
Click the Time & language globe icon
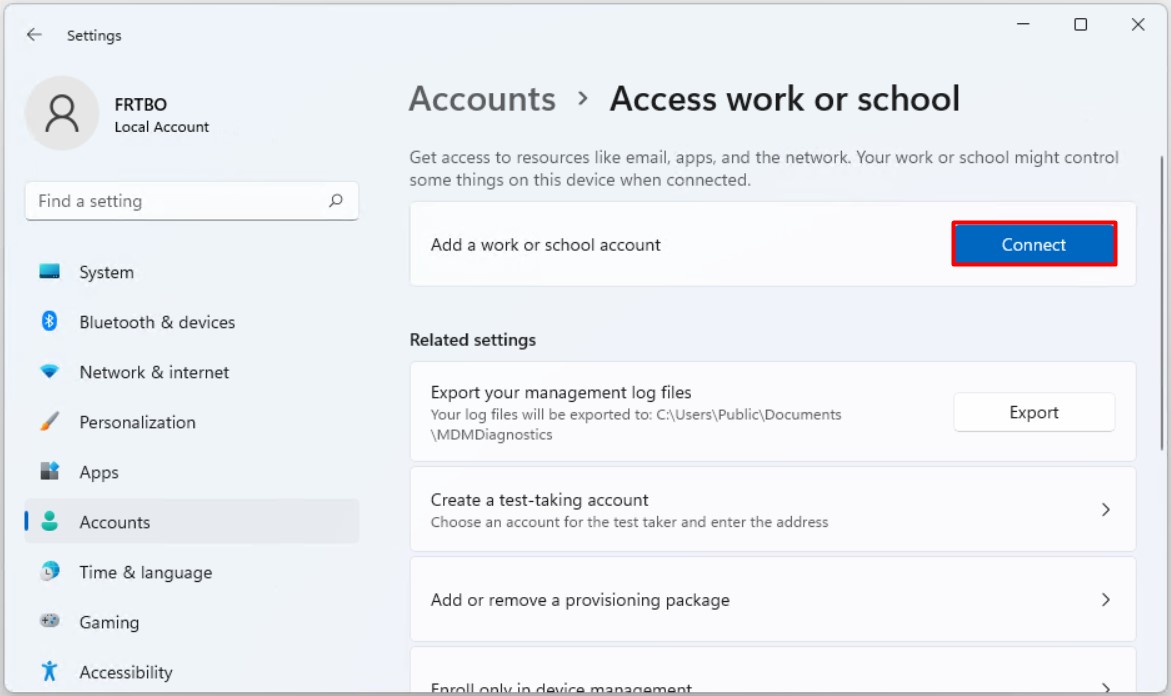[x=49, y=571]
